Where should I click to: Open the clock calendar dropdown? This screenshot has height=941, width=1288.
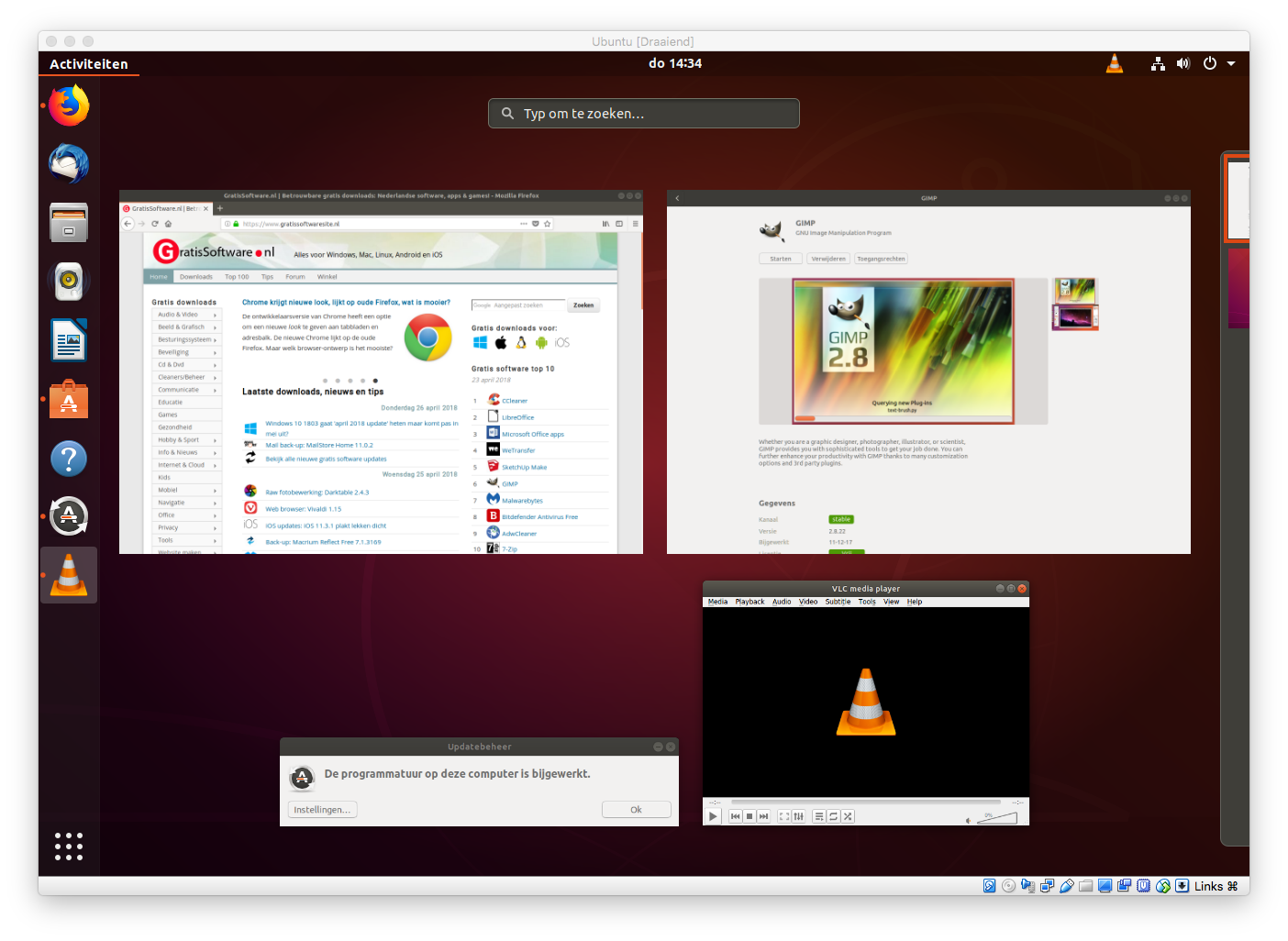[x=674, y=63]
